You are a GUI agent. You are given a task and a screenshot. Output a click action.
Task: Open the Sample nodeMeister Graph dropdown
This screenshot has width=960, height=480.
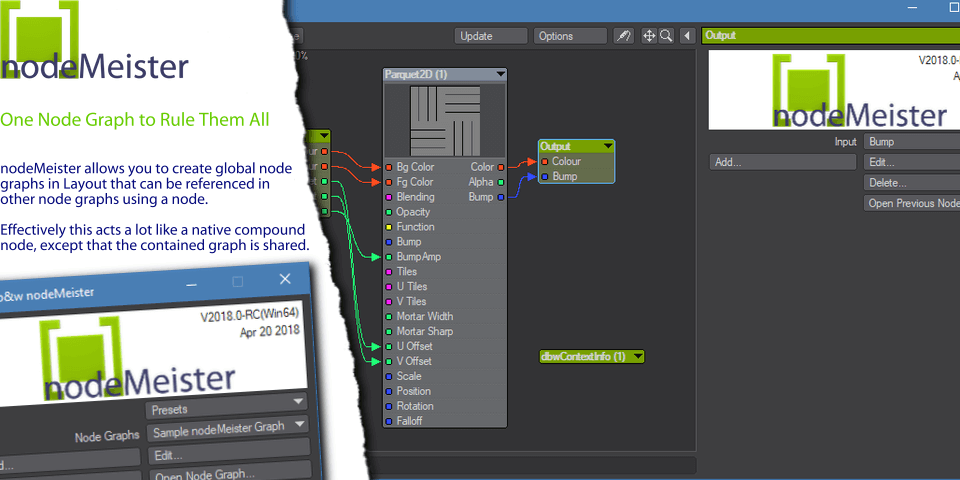[227, 426]
